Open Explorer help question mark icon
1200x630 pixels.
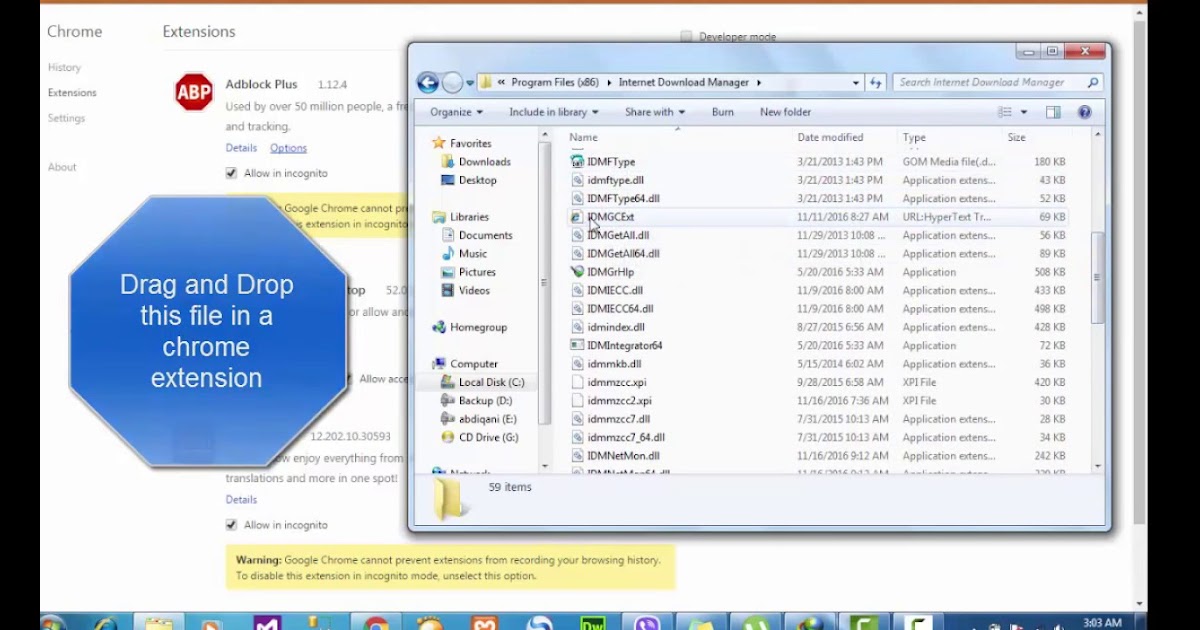coord(1085,112)
